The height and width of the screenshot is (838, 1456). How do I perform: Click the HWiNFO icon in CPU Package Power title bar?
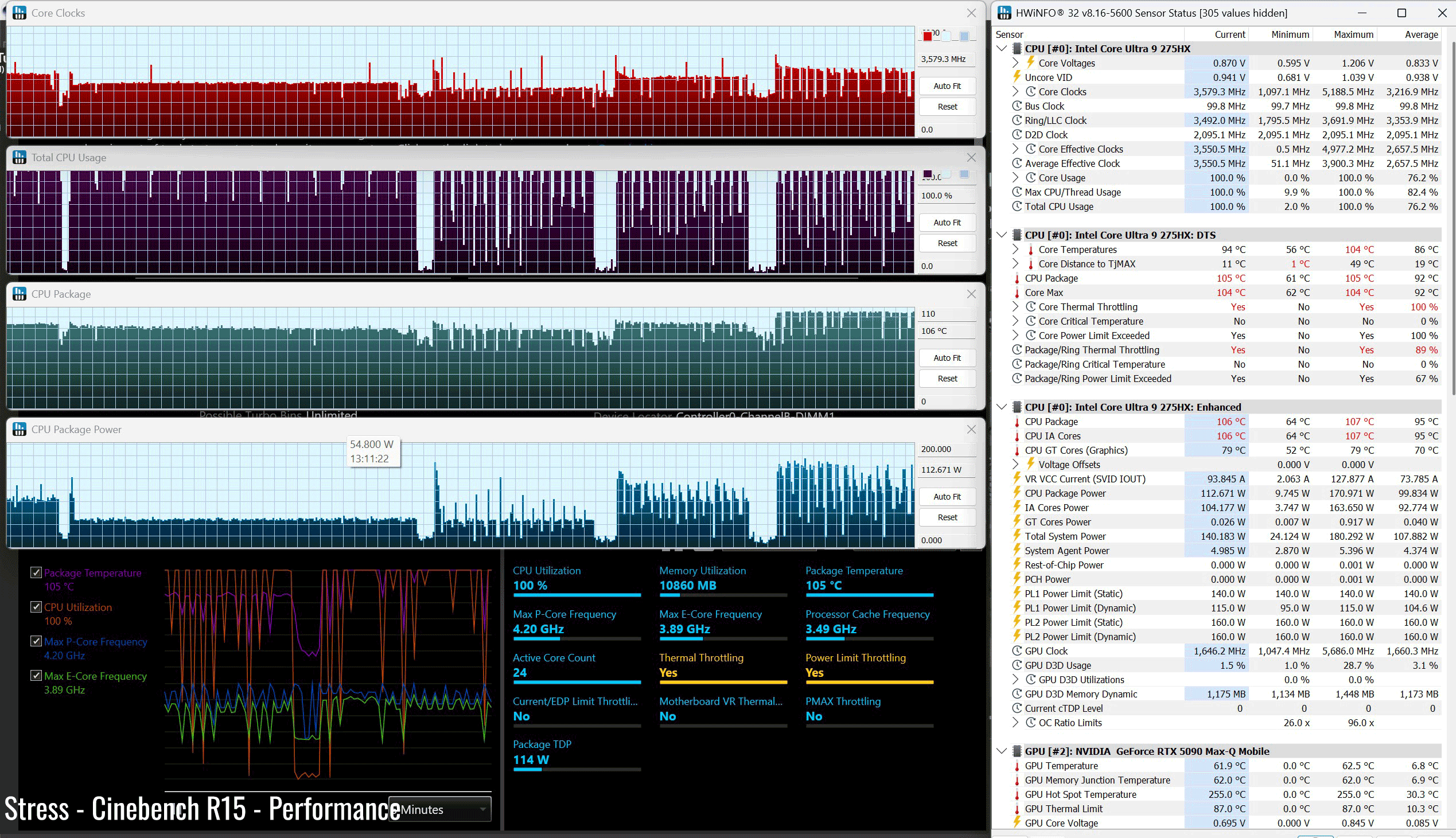[x=19, y=429]
